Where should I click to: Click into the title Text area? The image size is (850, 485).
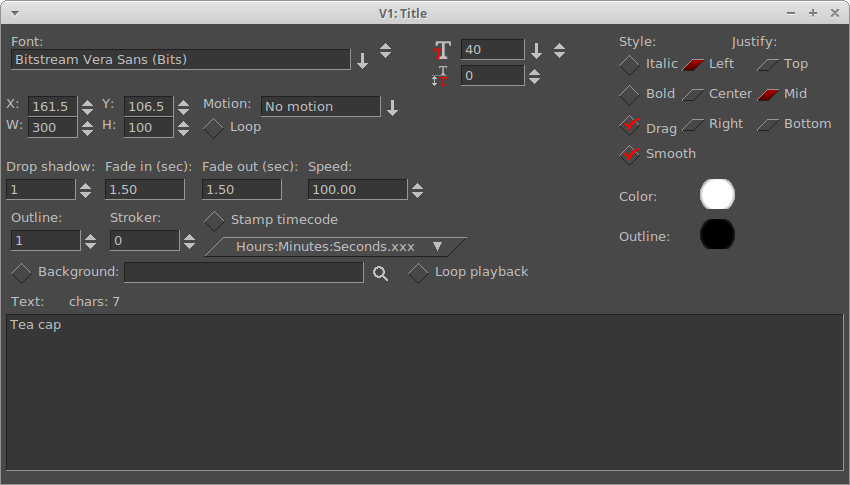coord(424,392)
